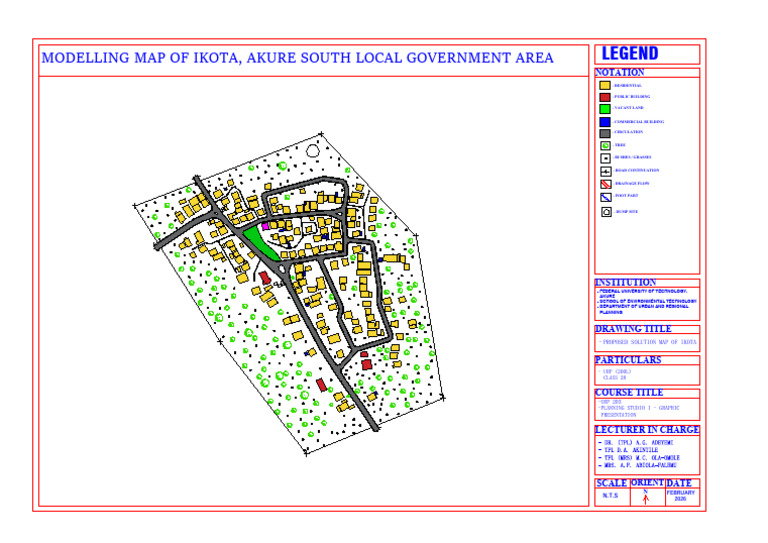This screenshot has width=768, height=543.
Task: Click the 'DRAWING TITLE' heading
Action: pyautogui.click(x=633, y=329)
